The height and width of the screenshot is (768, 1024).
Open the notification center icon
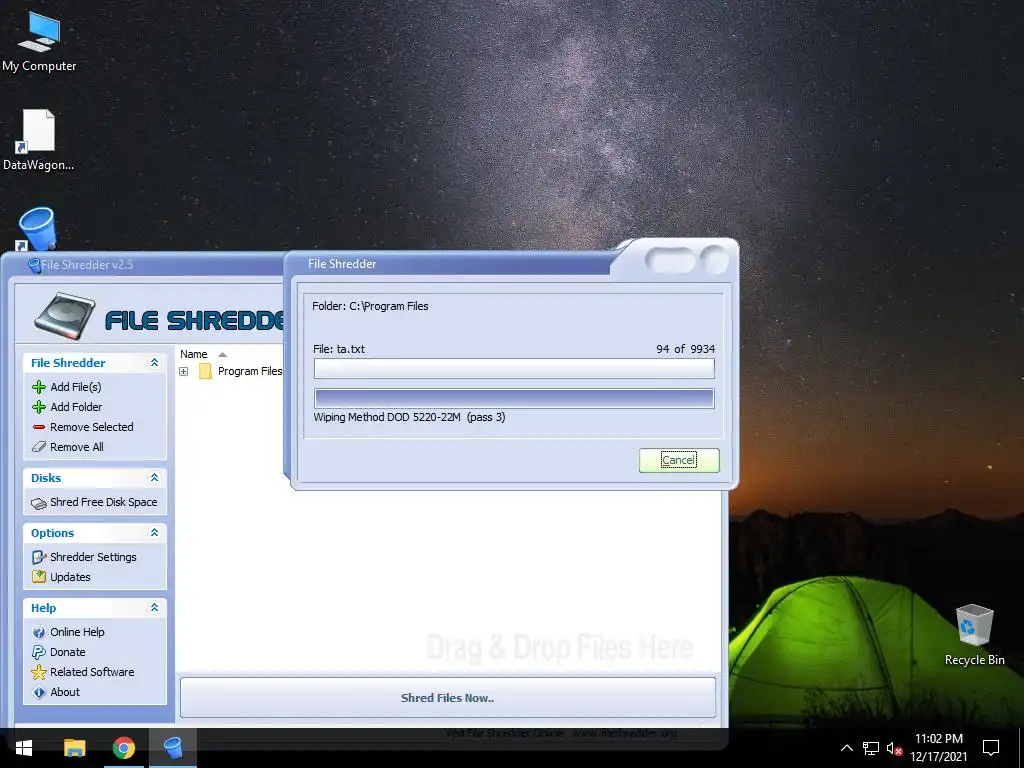tap(991, 748)
